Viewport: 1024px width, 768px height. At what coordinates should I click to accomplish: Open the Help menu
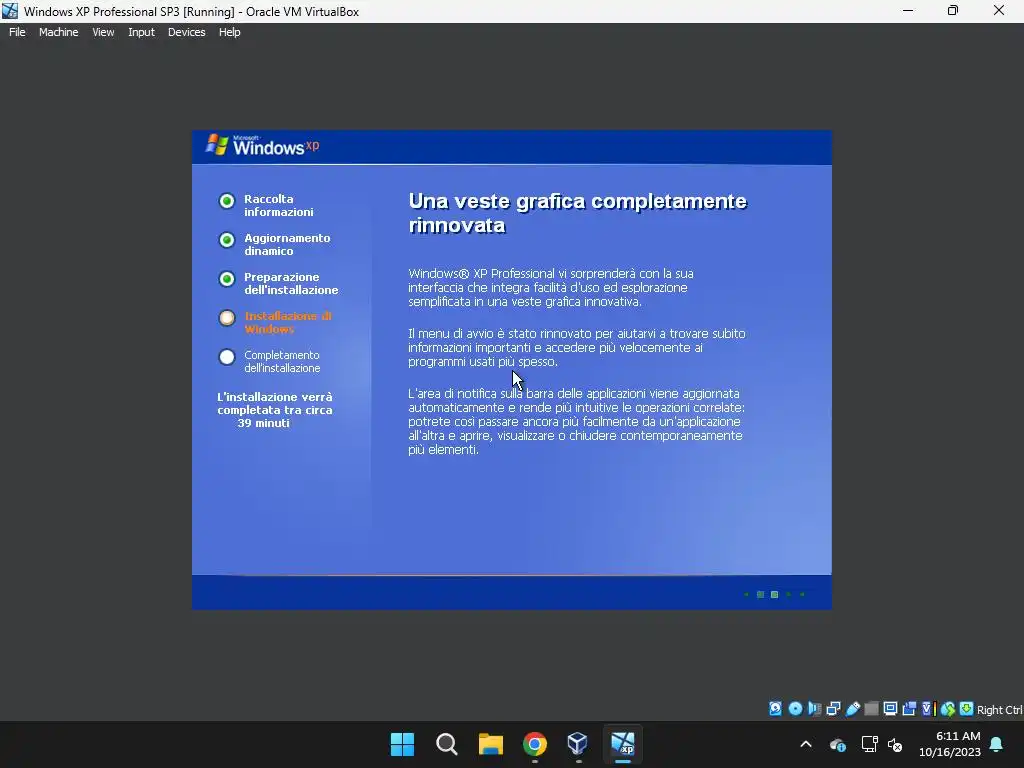tap(229, 32)
